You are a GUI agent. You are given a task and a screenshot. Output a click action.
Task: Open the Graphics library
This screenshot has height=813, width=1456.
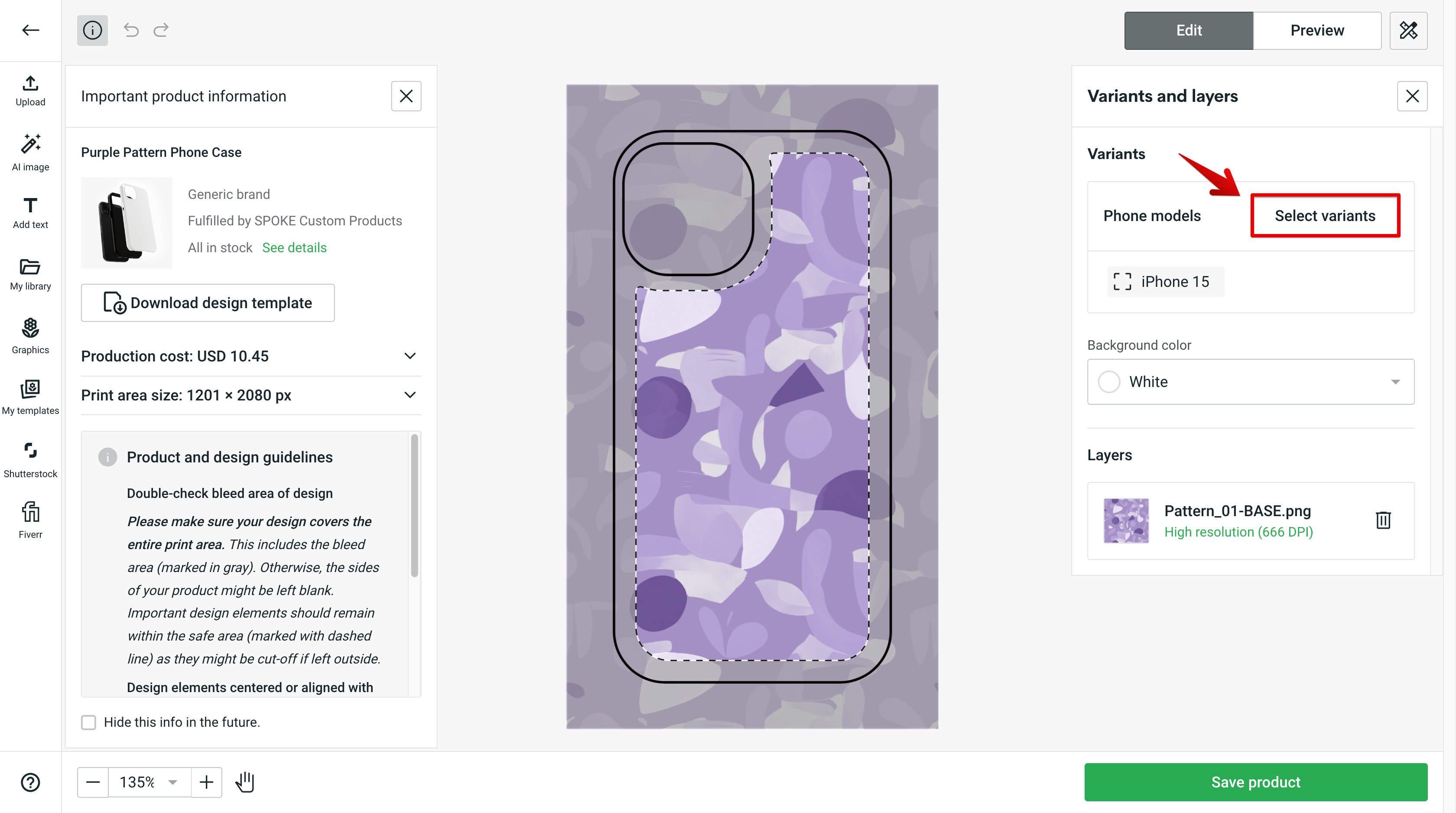click(x=30, y=335)
